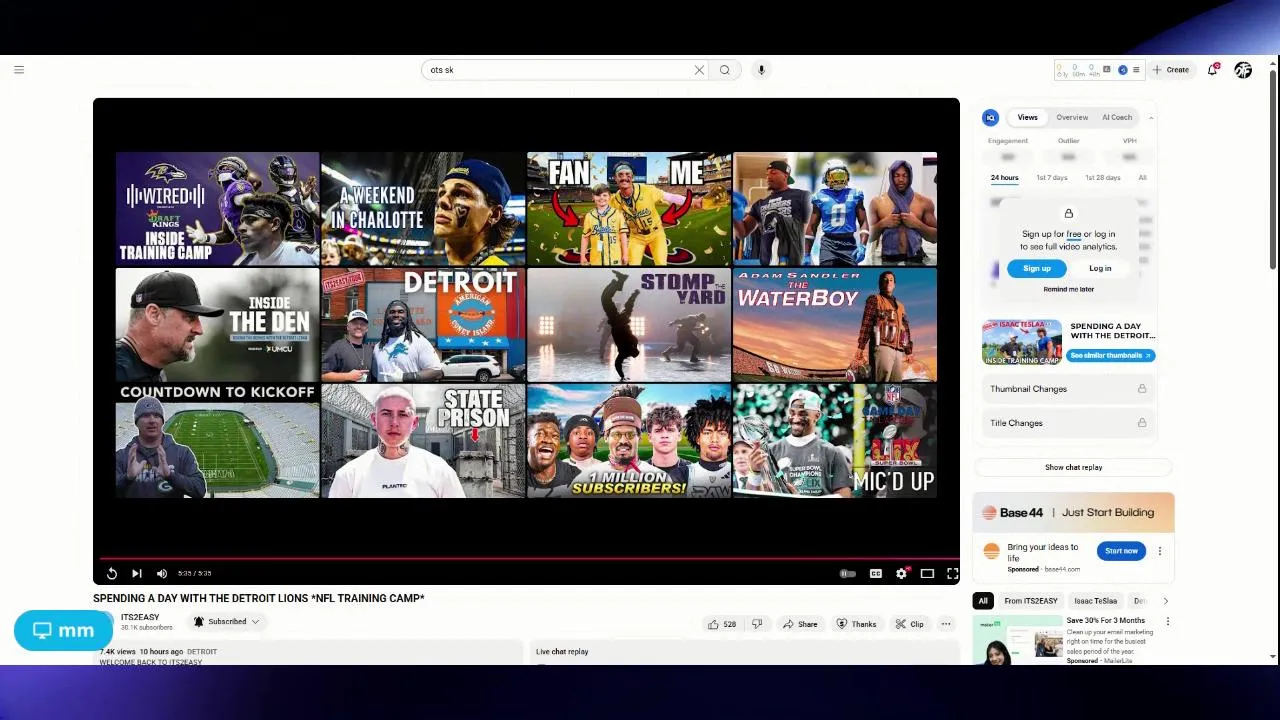Select the 1st 7 days range

click(x=1051, y=178)
